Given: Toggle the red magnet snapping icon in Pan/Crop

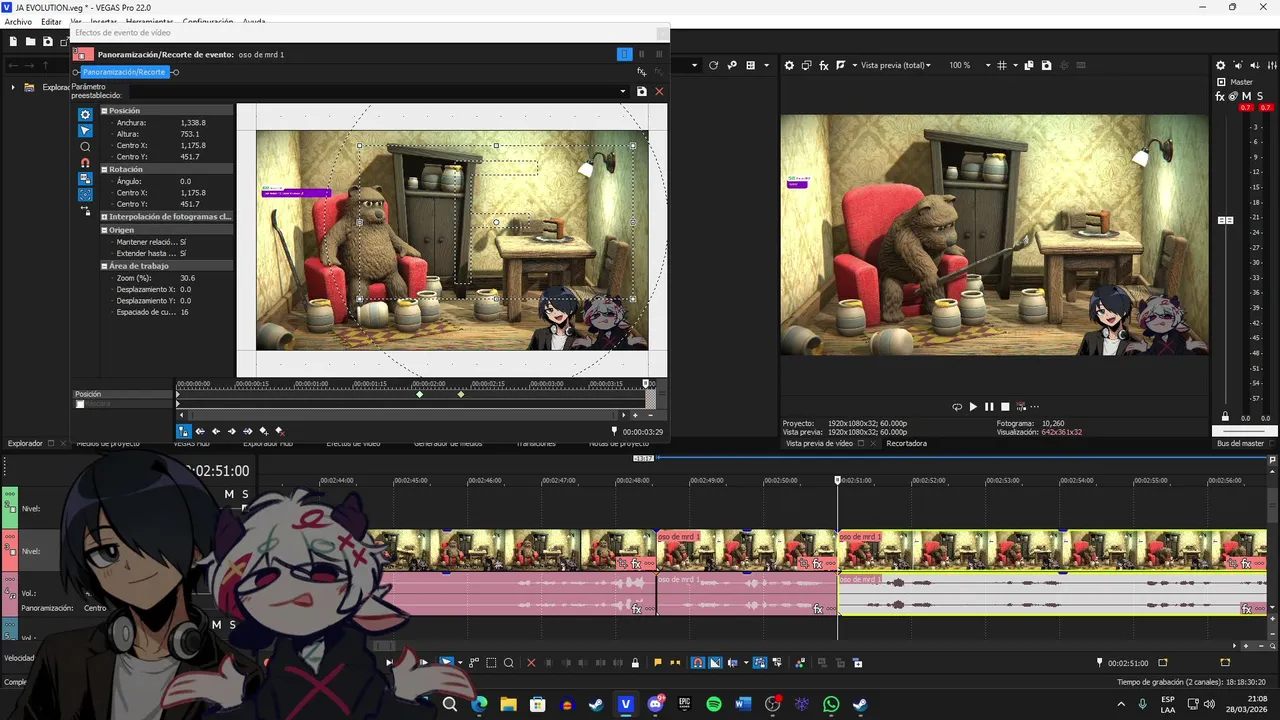Looking at the screenshot, I should [x=85, y=163].
